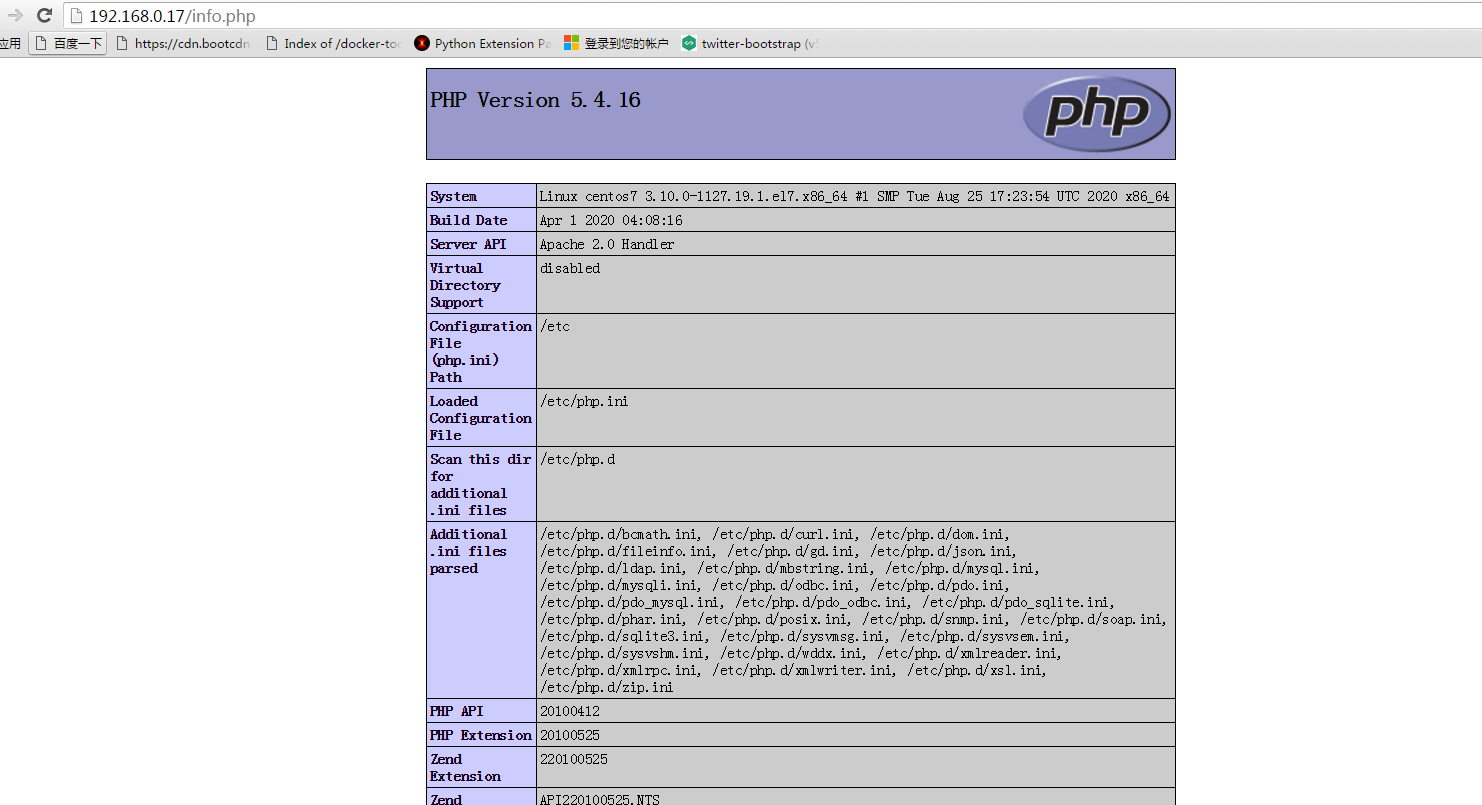Click the browser forward arrow
The height and width of the screenshot is (805, 1482).
pos(15,16)
